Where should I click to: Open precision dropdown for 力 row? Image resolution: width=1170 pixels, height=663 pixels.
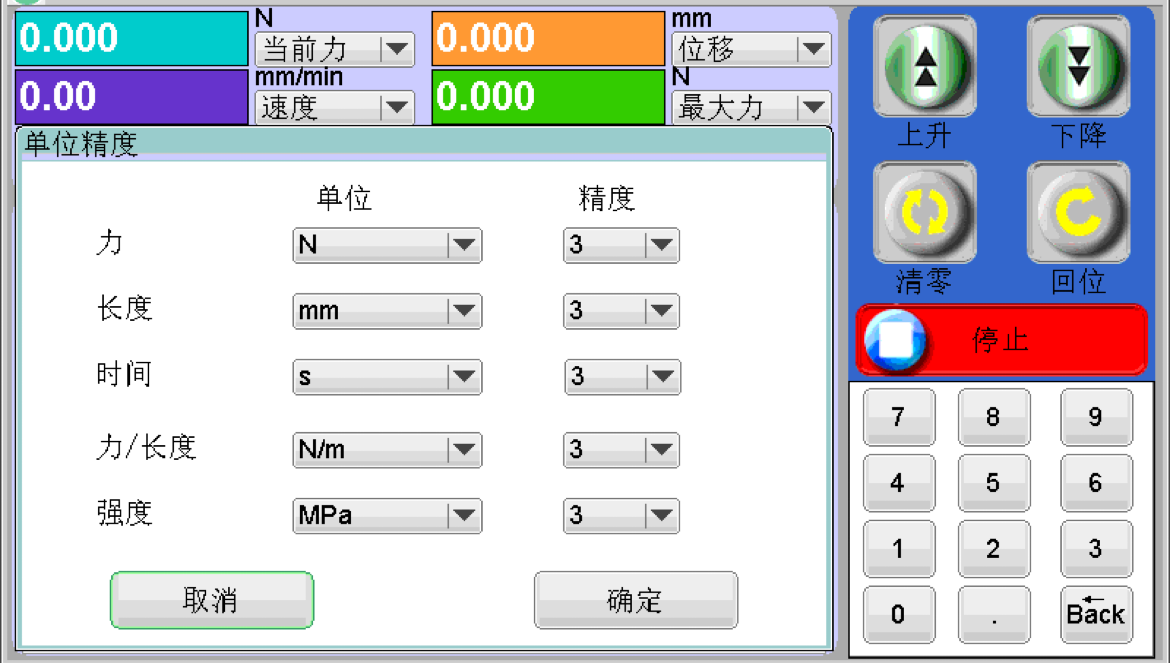pyautogui.click(x=621, y=245)
